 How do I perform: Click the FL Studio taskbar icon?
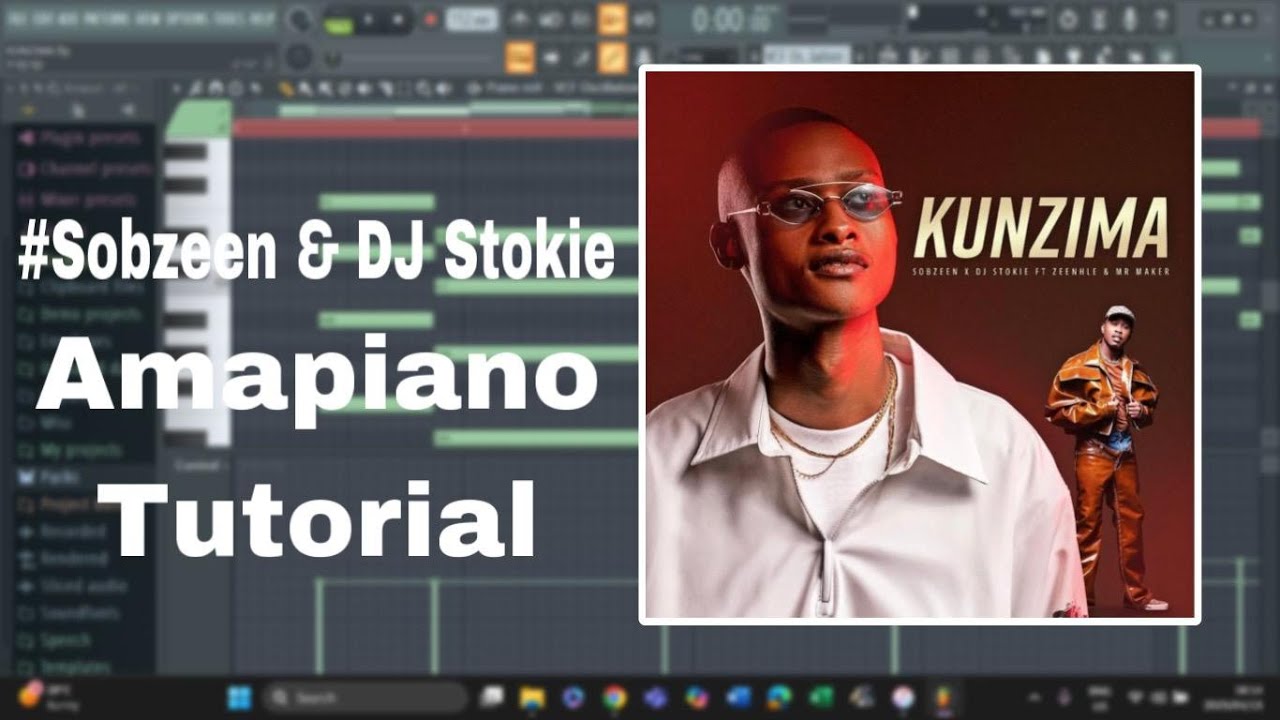[x=943, y=697]
